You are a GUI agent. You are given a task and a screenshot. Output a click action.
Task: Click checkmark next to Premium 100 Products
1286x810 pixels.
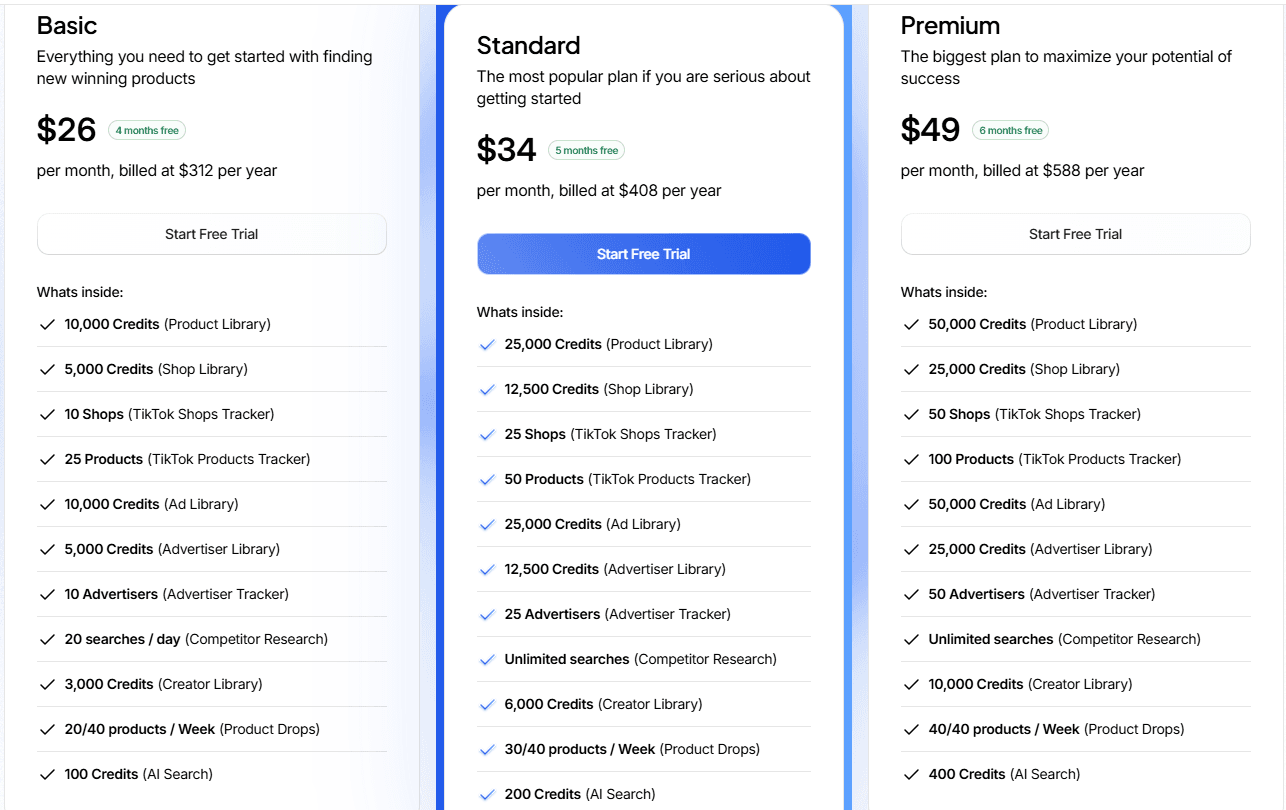click(x=910, y=459)
